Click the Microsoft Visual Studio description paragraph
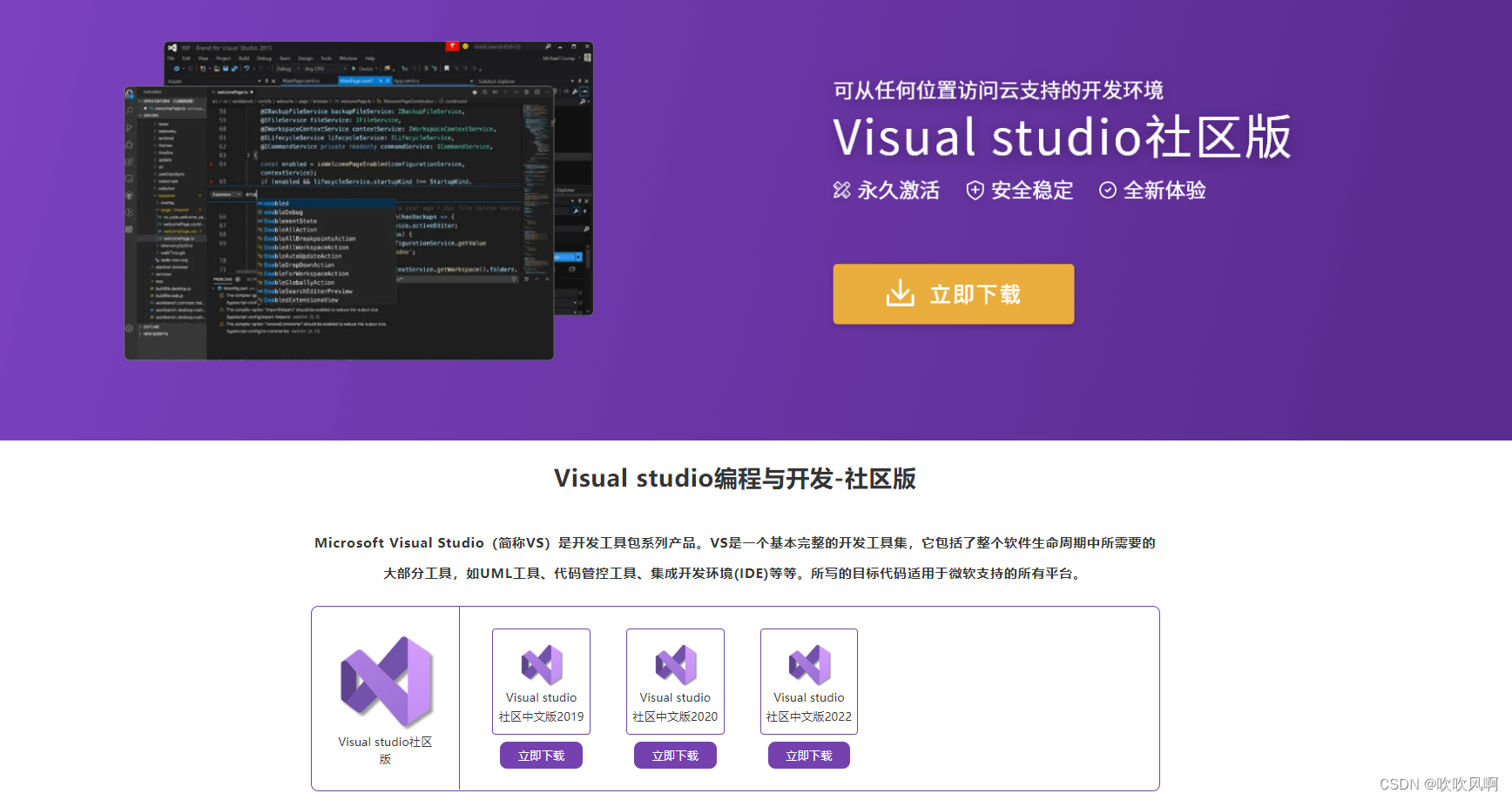 [735, 558]
